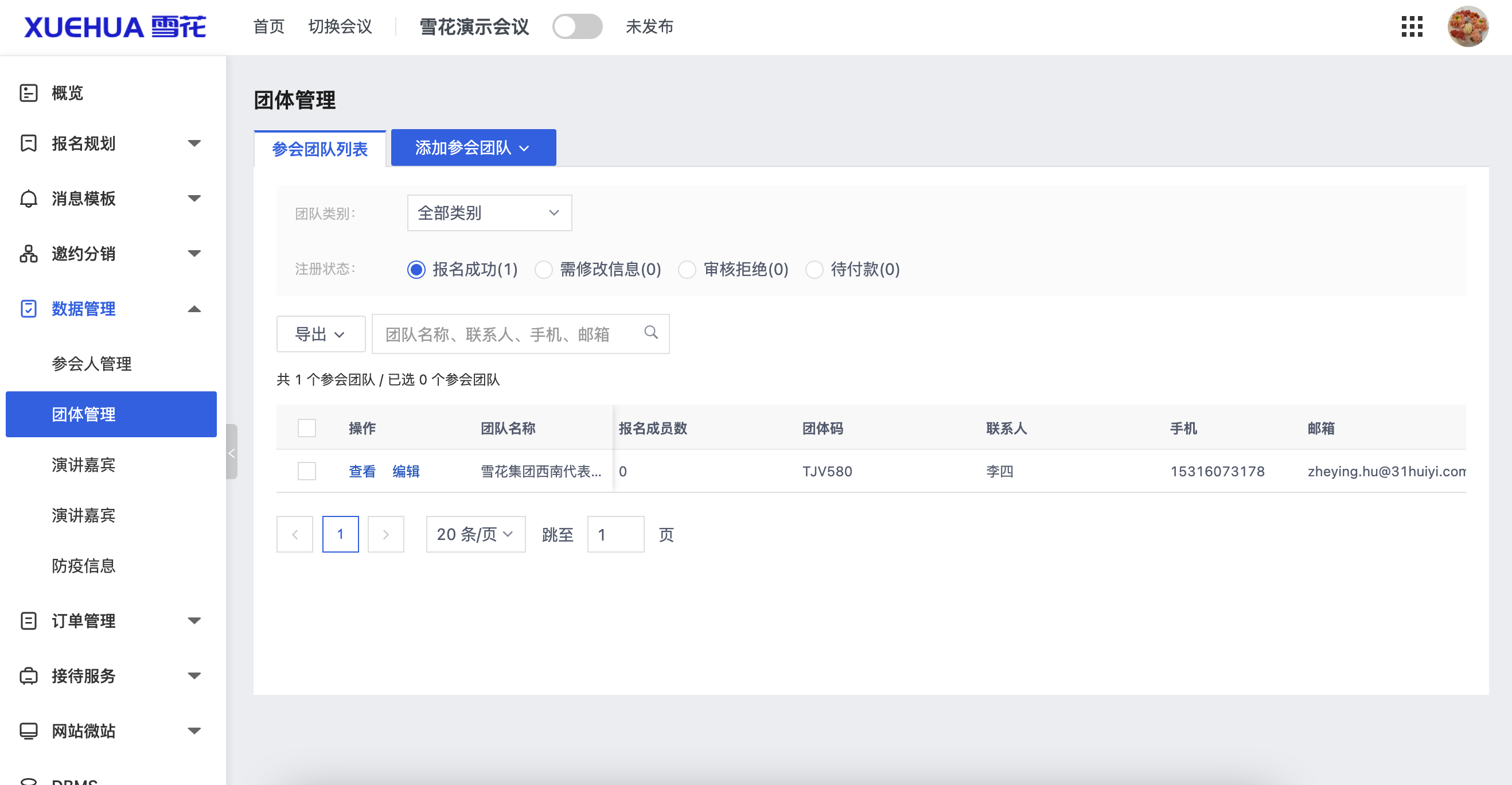Collapse the 数据管理 menu arrow
This screenshot has width=1512, height=785.
coord(194,309)
